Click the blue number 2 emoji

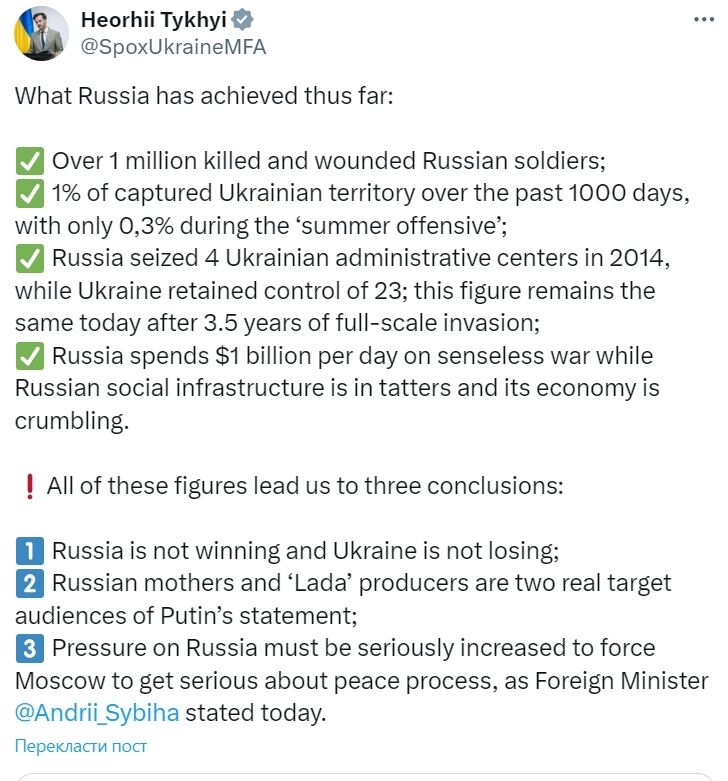pyautogui.click(x=29, y=582)
